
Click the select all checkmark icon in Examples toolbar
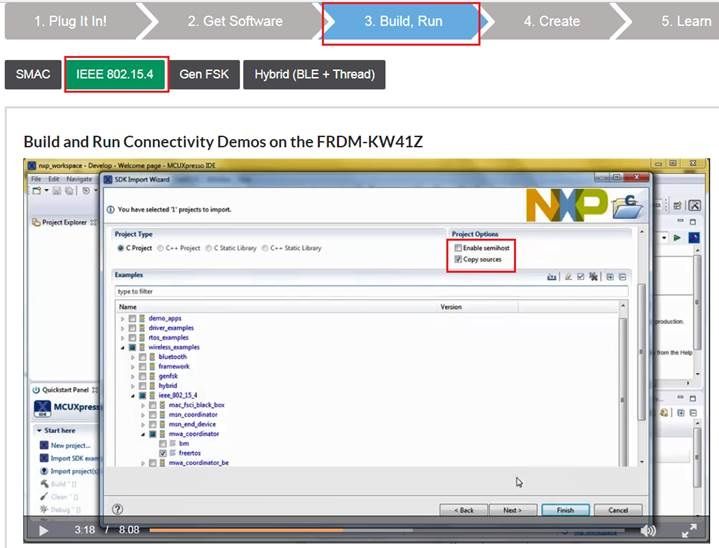coord(581,277)
